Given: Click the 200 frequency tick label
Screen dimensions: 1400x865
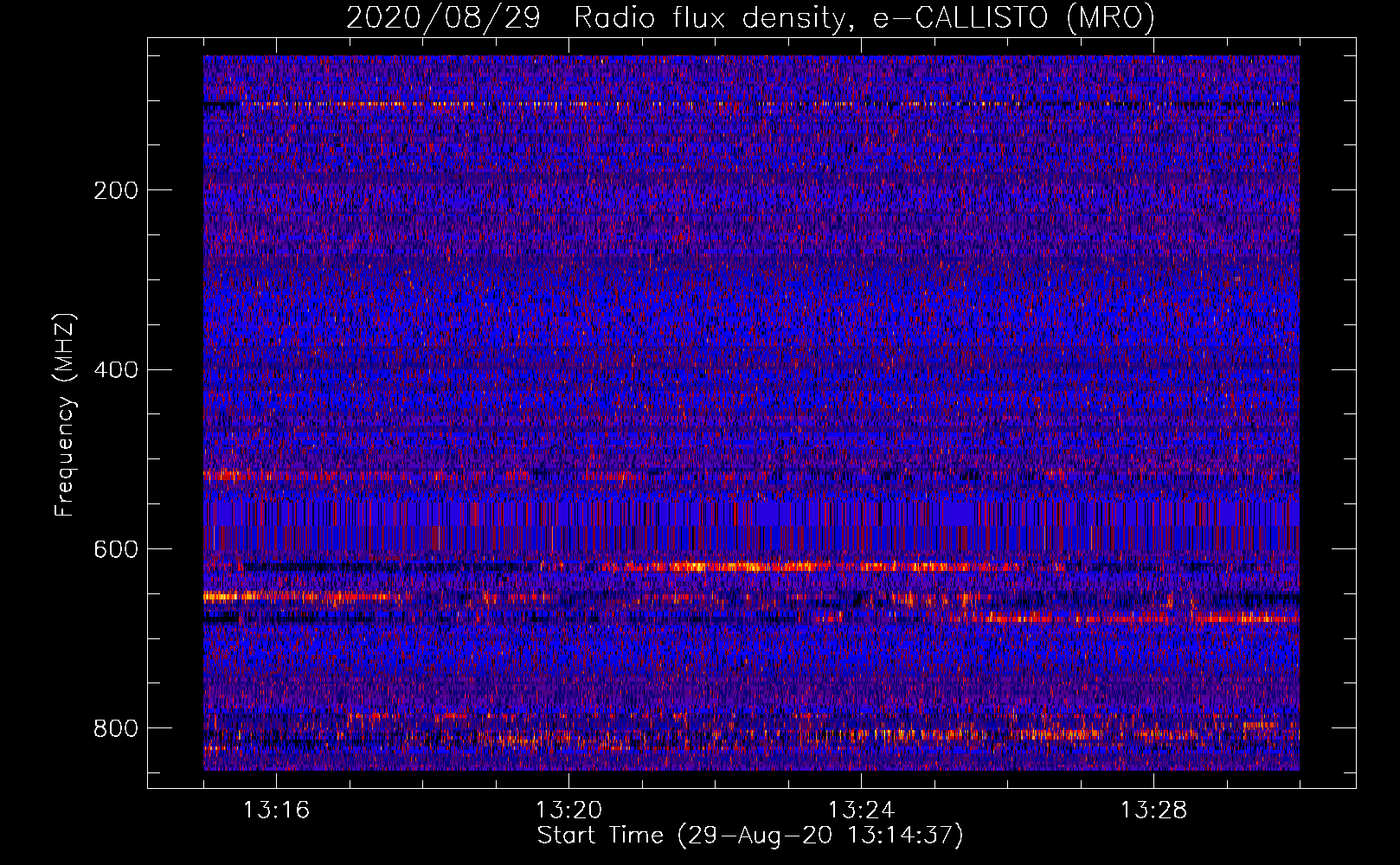Looking at the screenshot, I should point(115,190).
